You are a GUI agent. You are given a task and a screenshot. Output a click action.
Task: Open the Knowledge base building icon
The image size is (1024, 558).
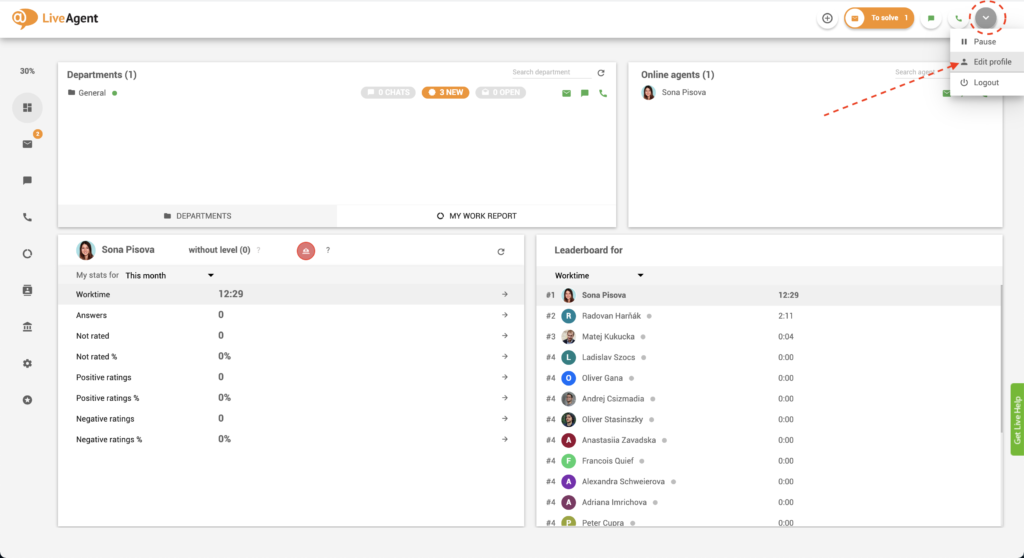point(27,327)
